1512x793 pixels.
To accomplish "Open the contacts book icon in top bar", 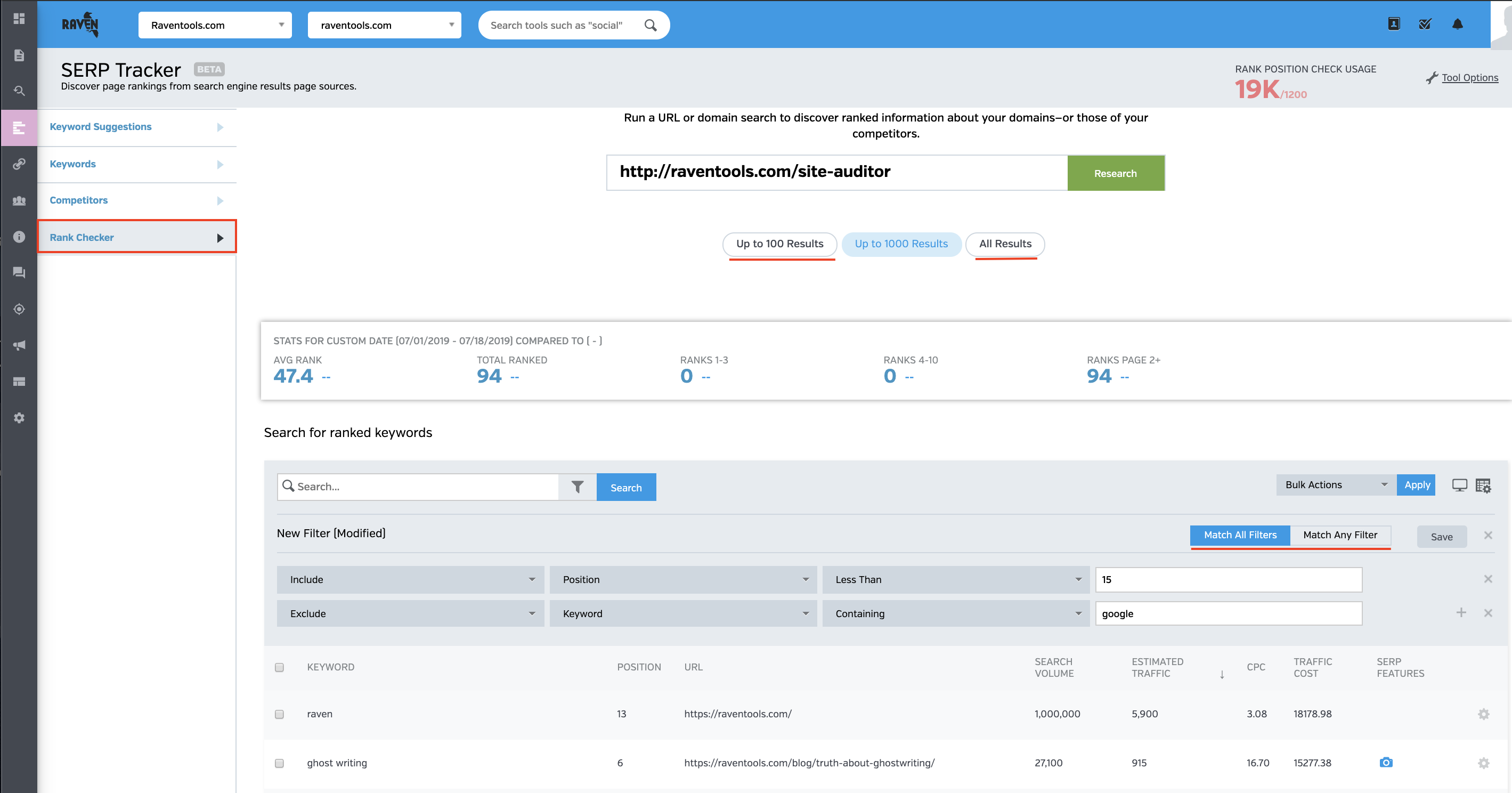I will pos(1394,24).
